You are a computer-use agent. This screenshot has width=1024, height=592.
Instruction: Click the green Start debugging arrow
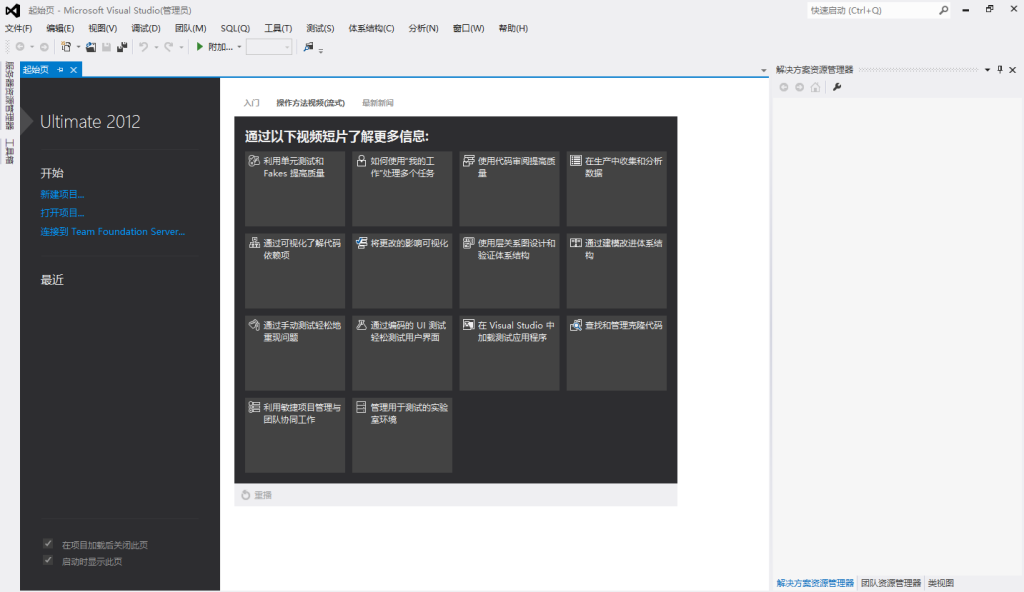pyautogui.click(x=200, y=47)
